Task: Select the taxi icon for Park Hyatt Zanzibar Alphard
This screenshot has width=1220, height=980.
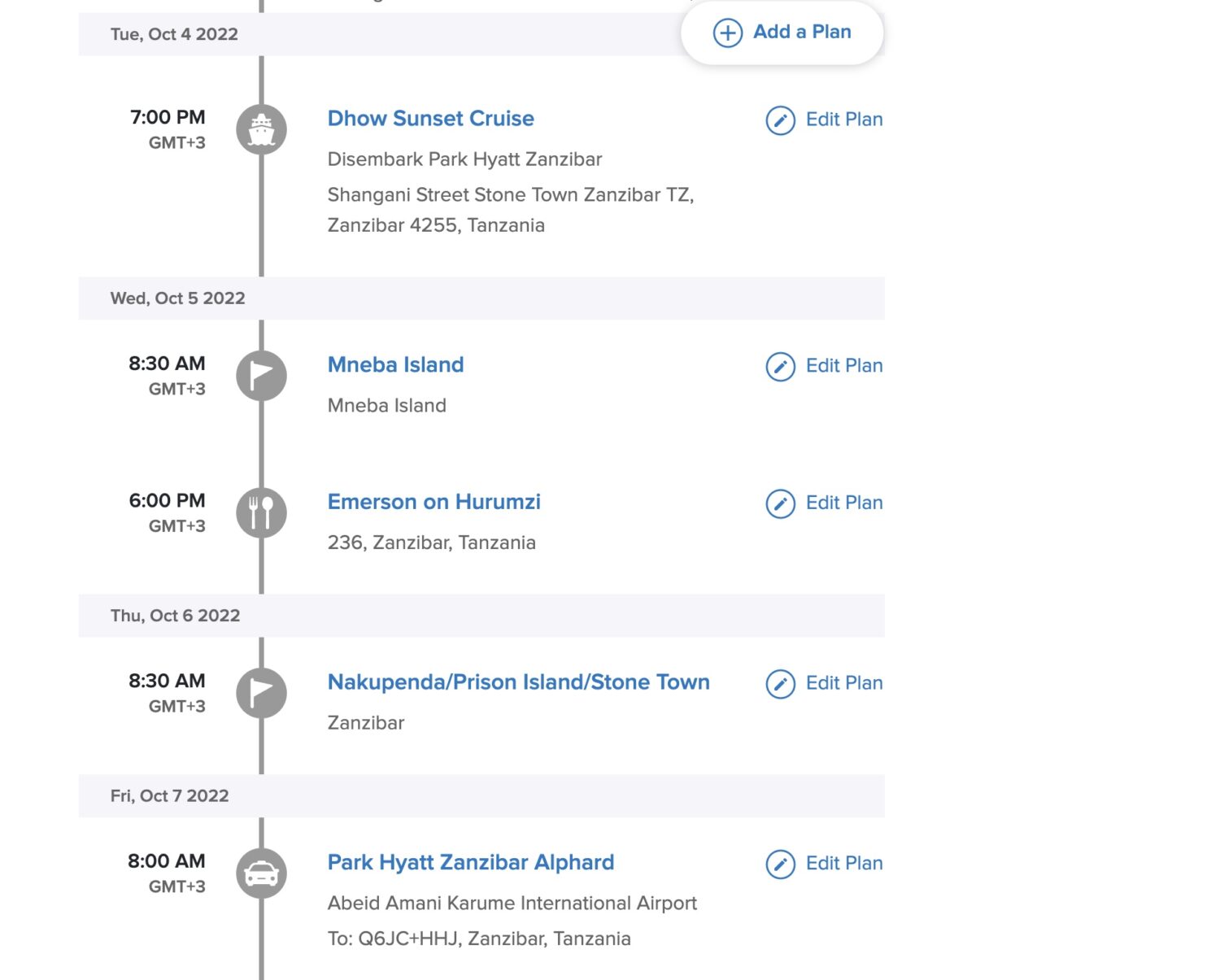Action: [261, 872]
